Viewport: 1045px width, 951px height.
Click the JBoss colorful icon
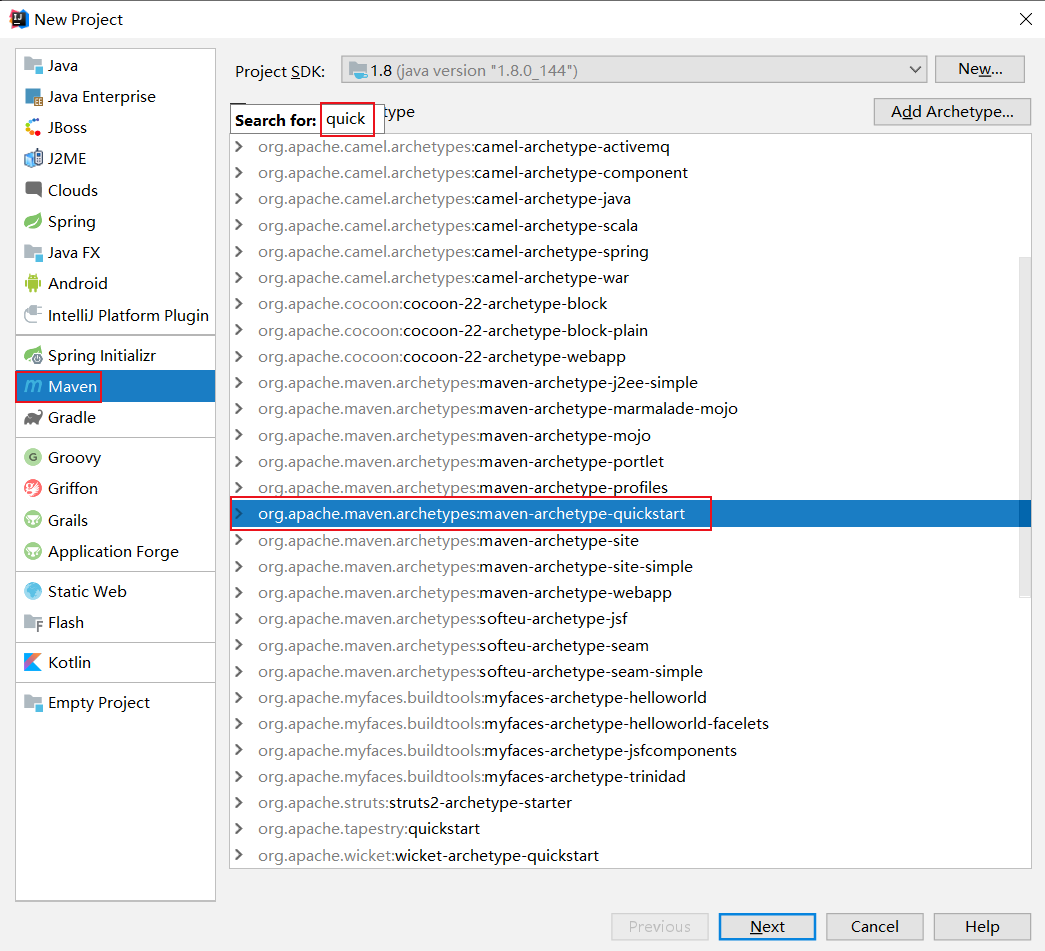point(33,127)
